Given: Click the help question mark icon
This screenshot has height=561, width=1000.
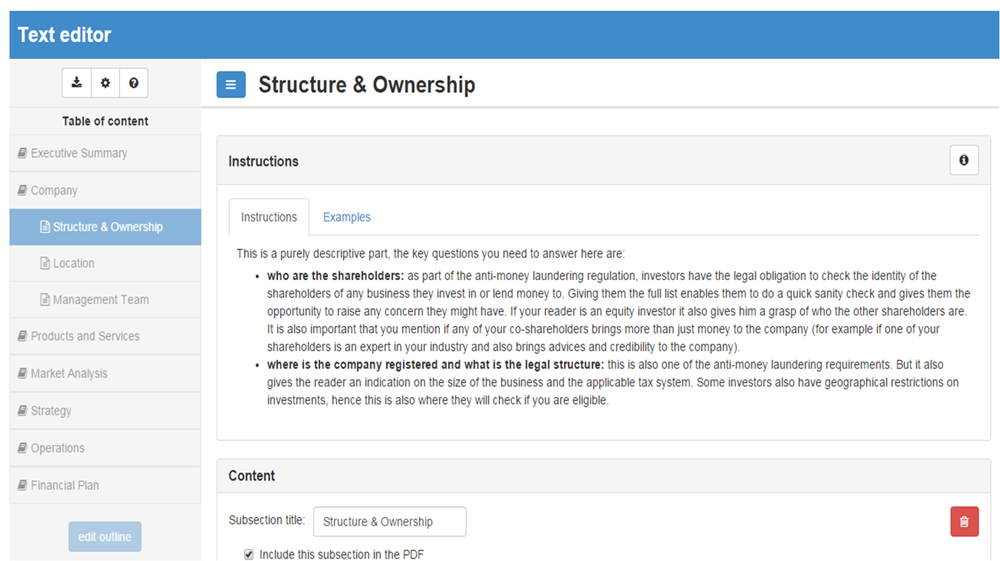Looking at the screenshot, I should (133, 83).
